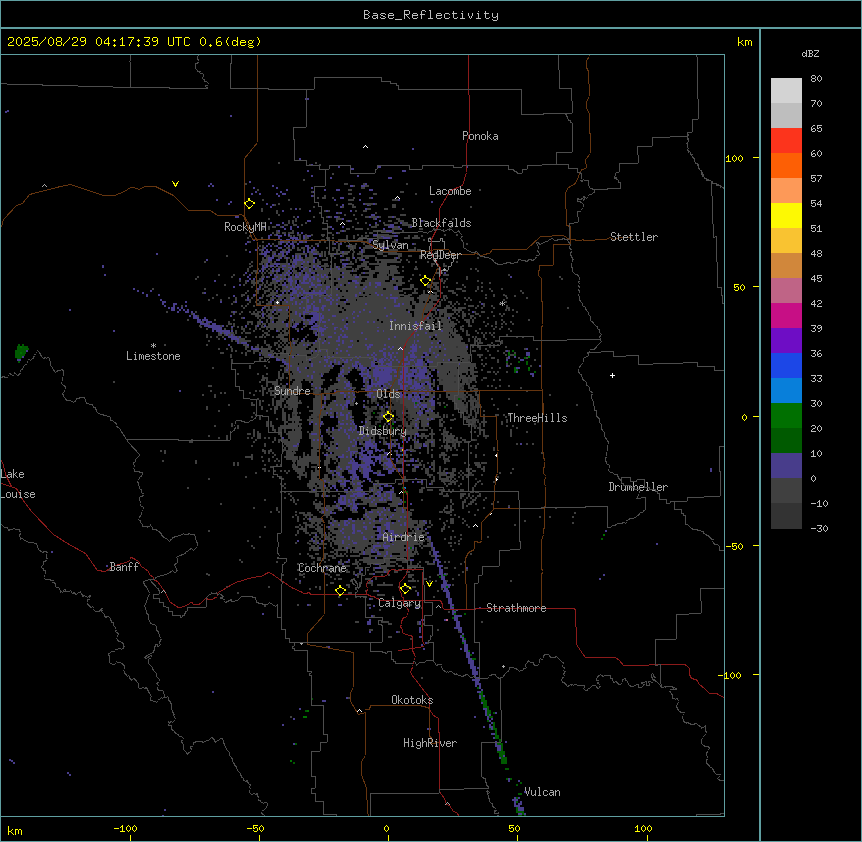Click the Sylvan label

point(390,245)
